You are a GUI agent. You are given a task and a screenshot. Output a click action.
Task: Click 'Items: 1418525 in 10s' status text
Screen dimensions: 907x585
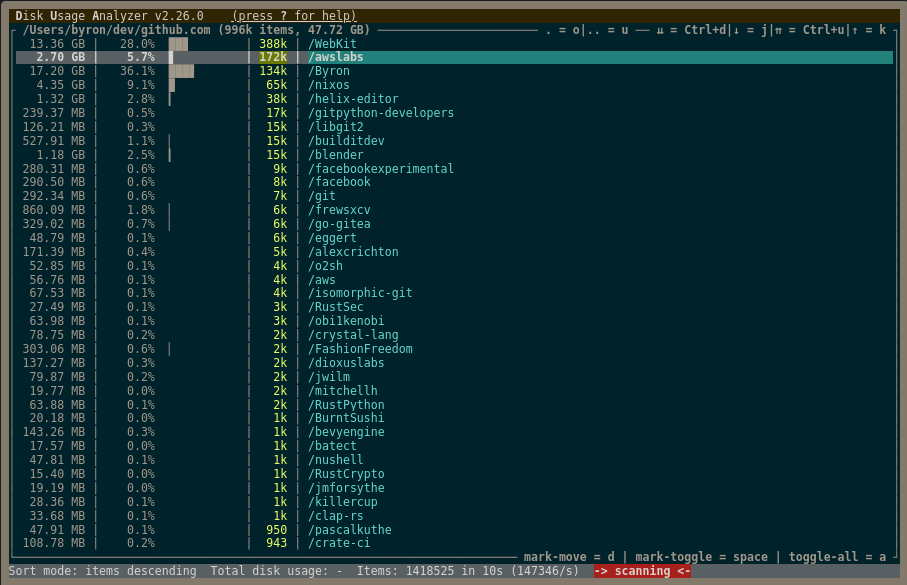[430, 571]
